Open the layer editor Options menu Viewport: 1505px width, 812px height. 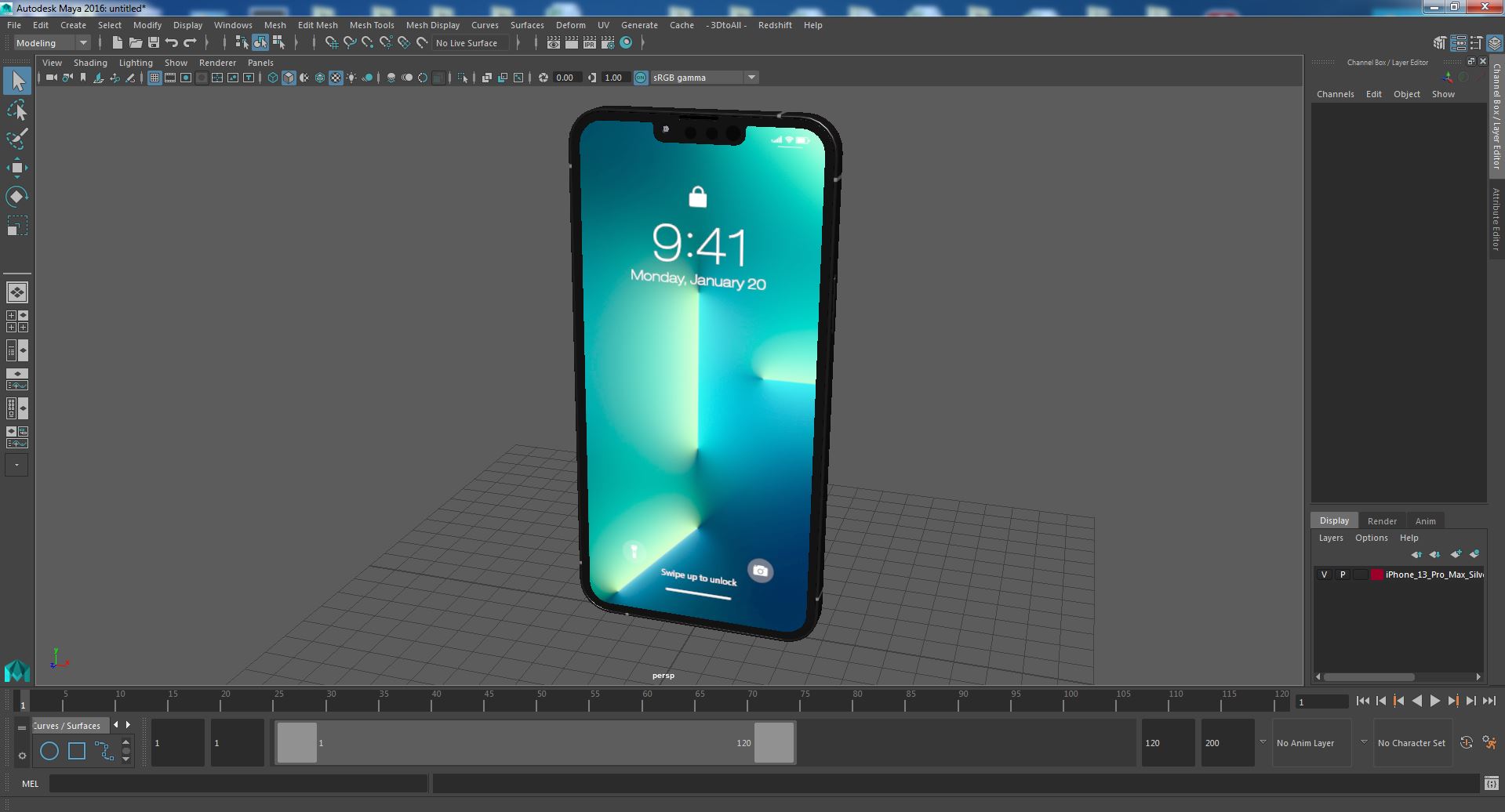tap(1371, 538)
